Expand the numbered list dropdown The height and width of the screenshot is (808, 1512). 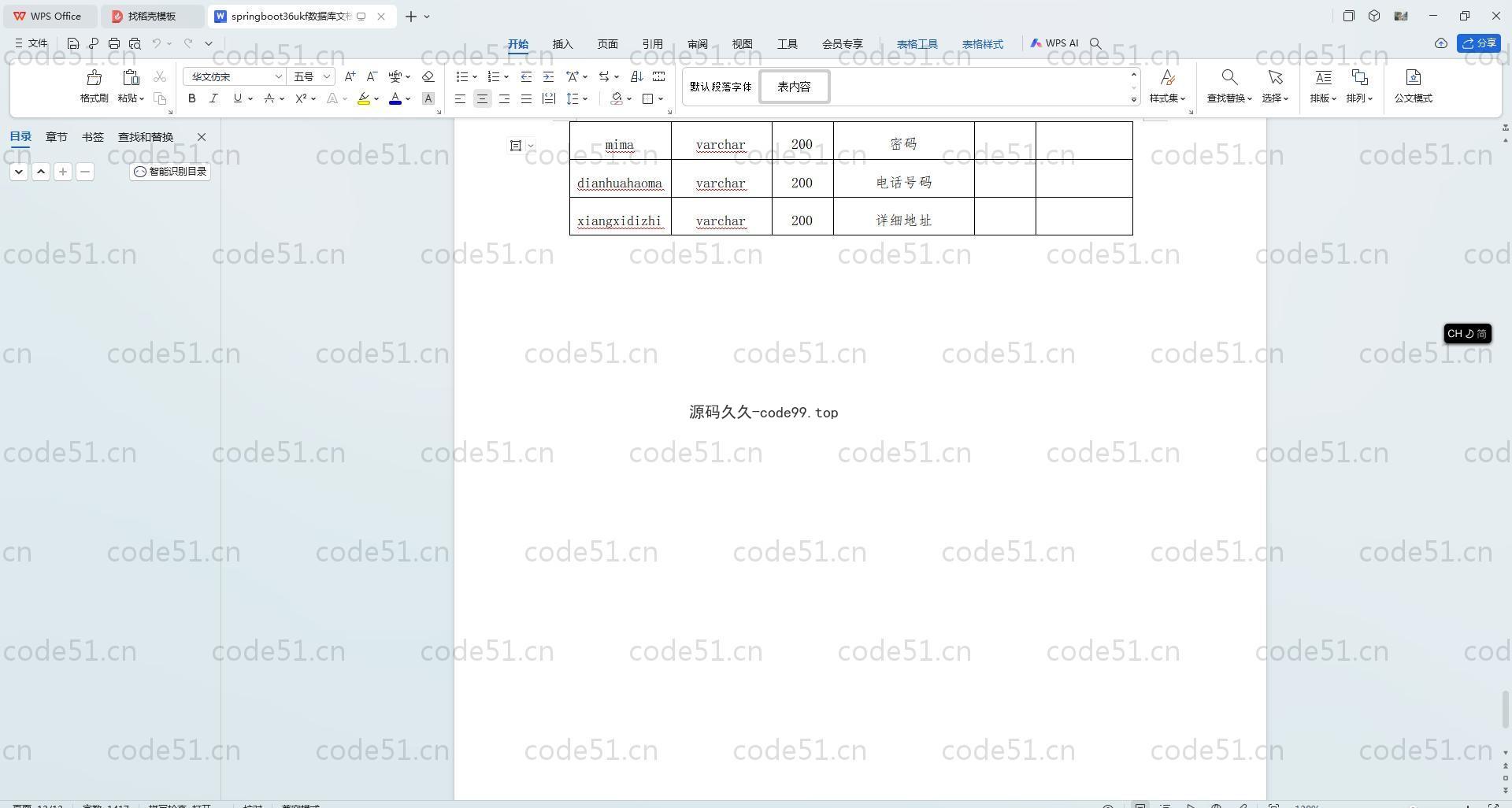pyautogui.click(x=506, y=76)
